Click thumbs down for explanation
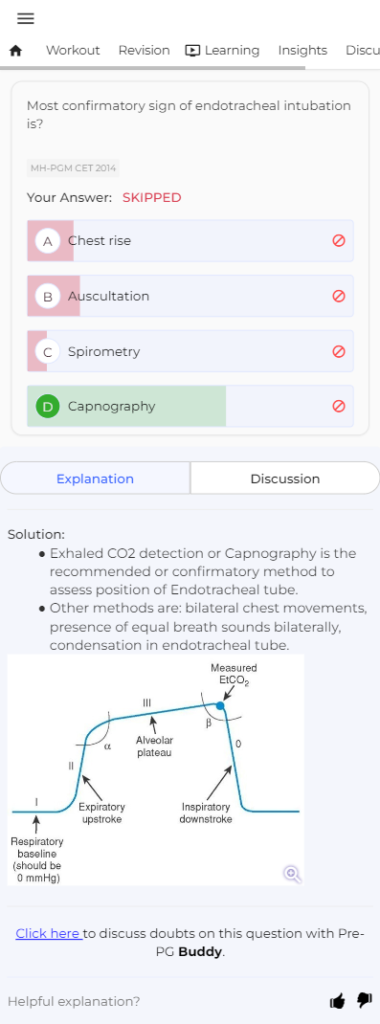Viewport: 380px width, 1024px height. [364, 1000]
